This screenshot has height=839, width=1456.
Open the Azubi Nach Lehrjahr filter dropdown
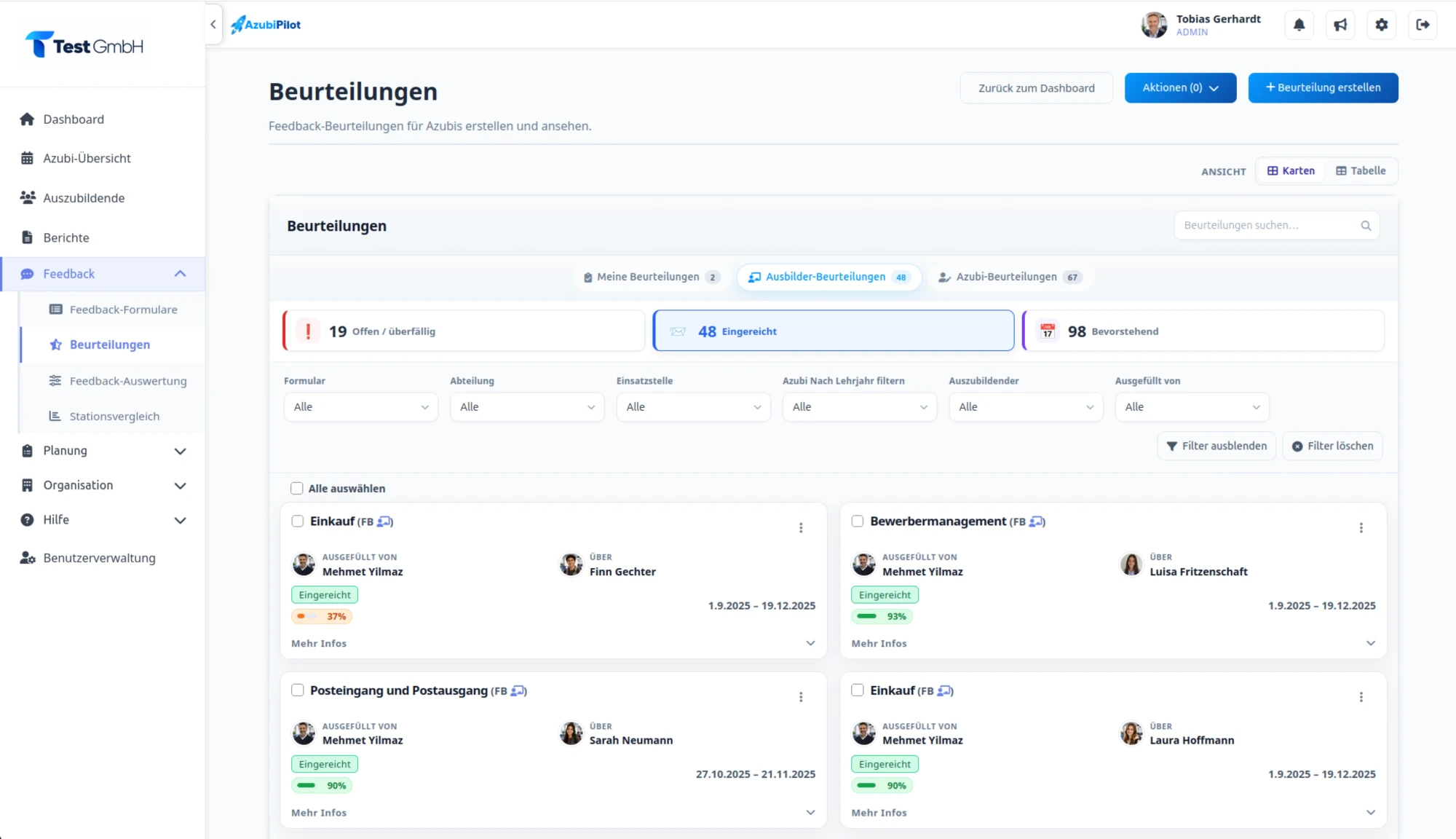click(x=860, y=407)
